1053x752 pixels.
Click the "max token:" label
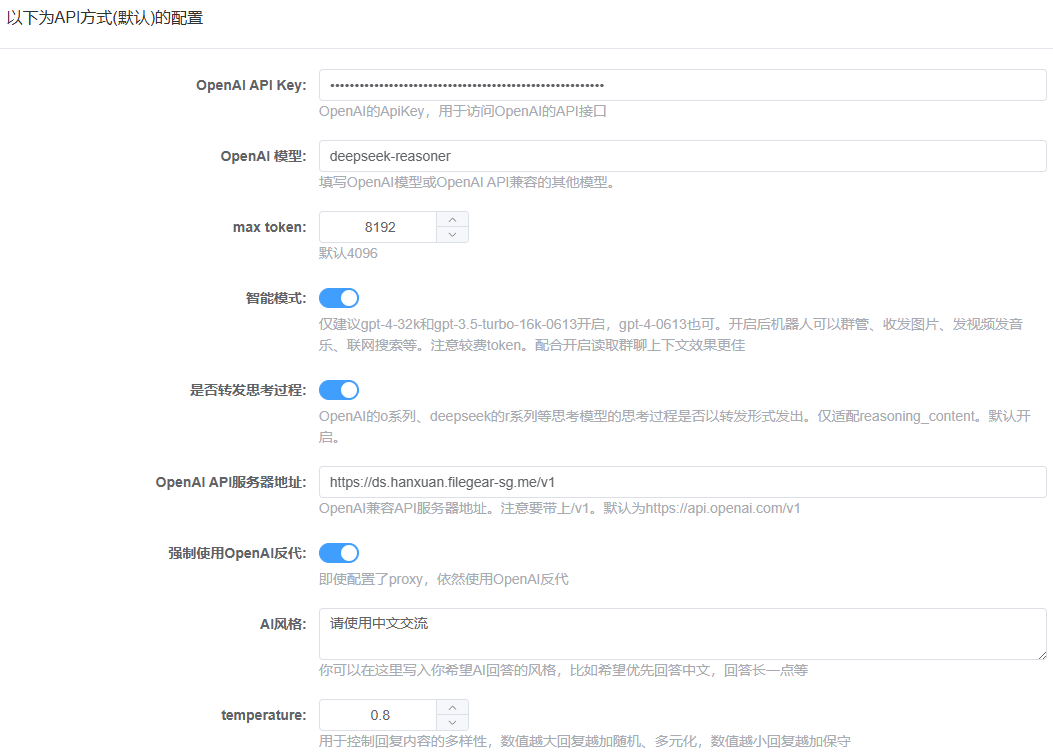tap(269, 227)
